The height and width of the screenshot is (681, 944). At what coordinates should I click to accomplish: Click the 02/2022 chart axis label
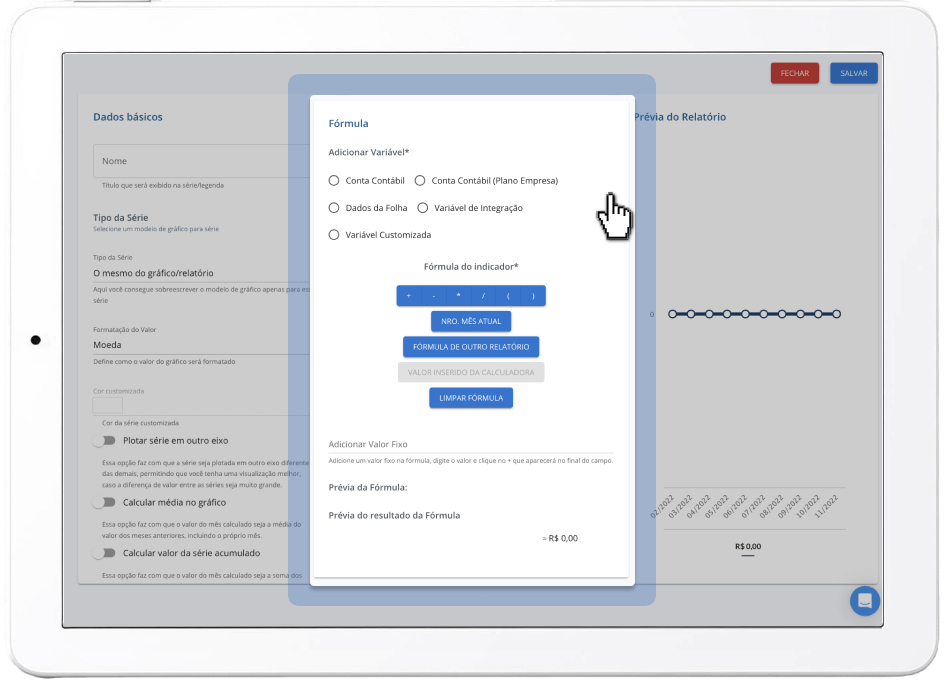[x=662, y=506]
